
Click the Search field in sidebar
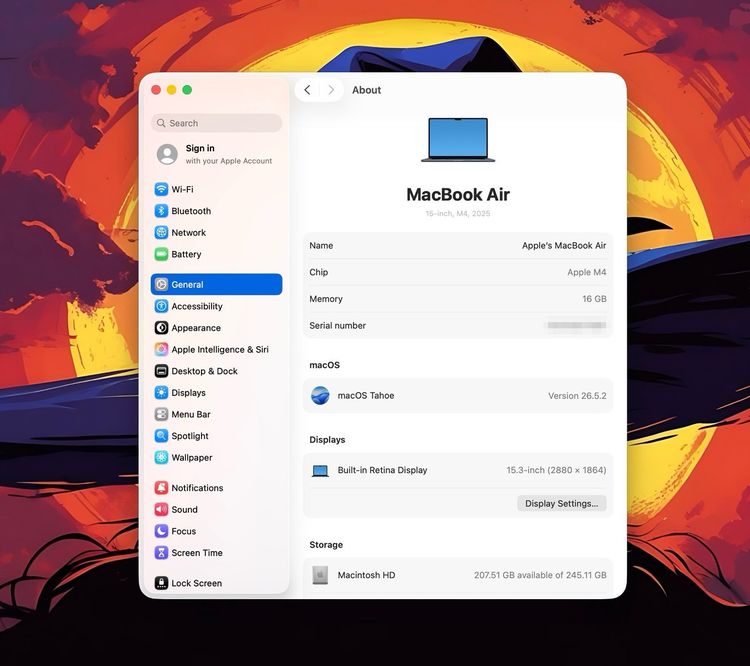click(x=216, y=123)
